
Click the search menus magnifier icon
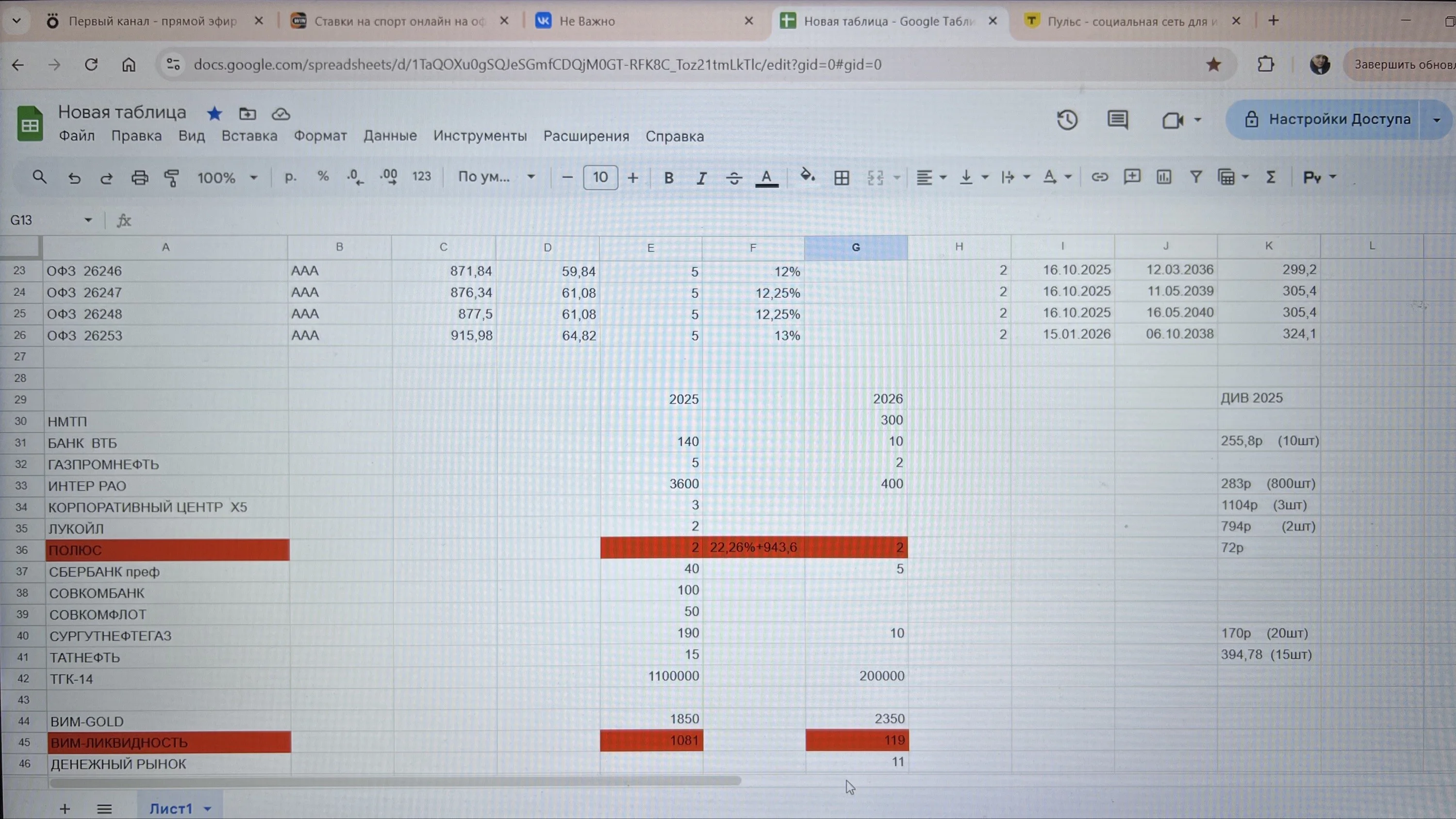click(39, 178)
